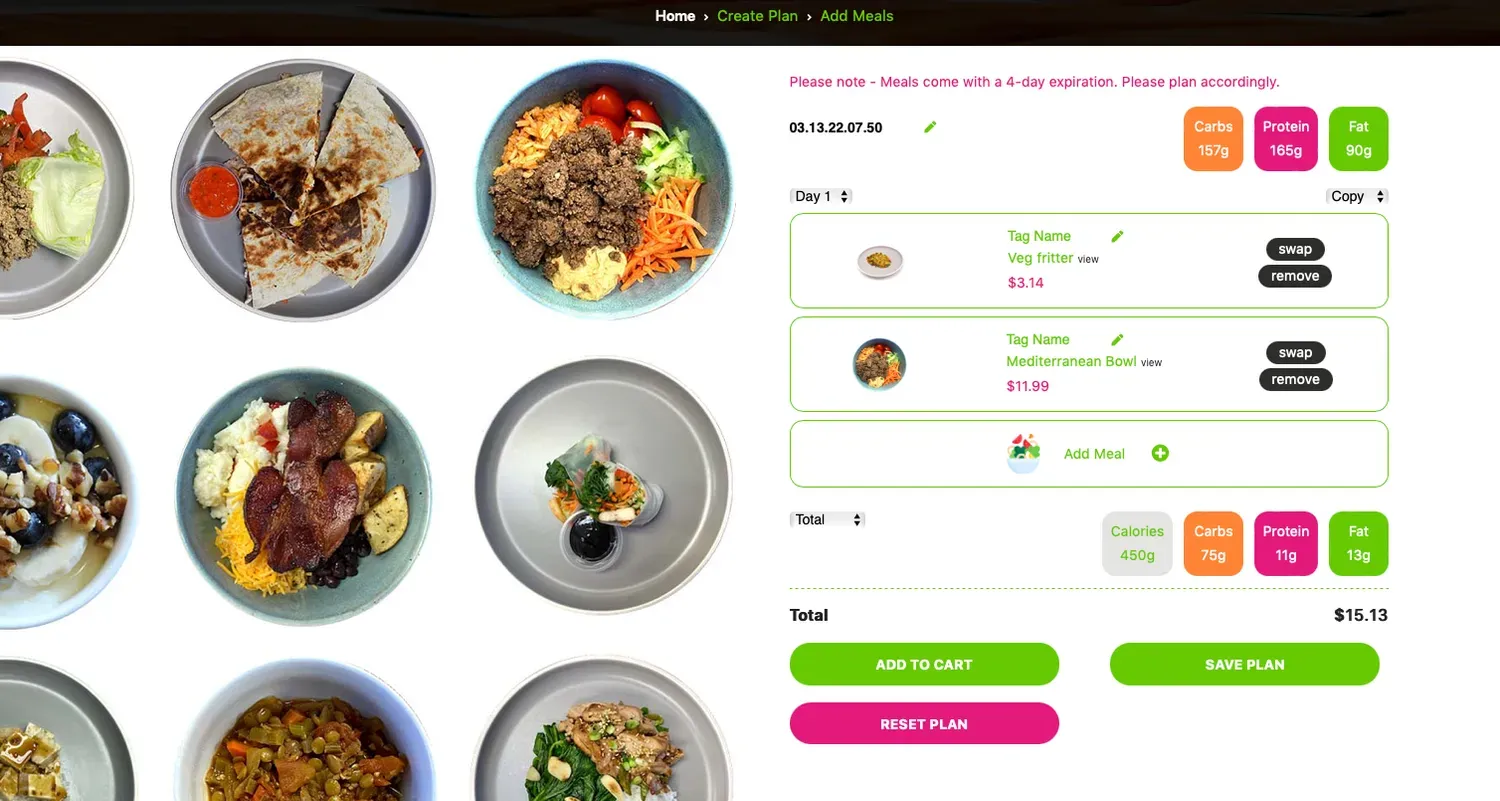This screenshot has height=801, width=1500.
Task: Click the orange Carbs 157g badge
Action: pos(1213,139)
